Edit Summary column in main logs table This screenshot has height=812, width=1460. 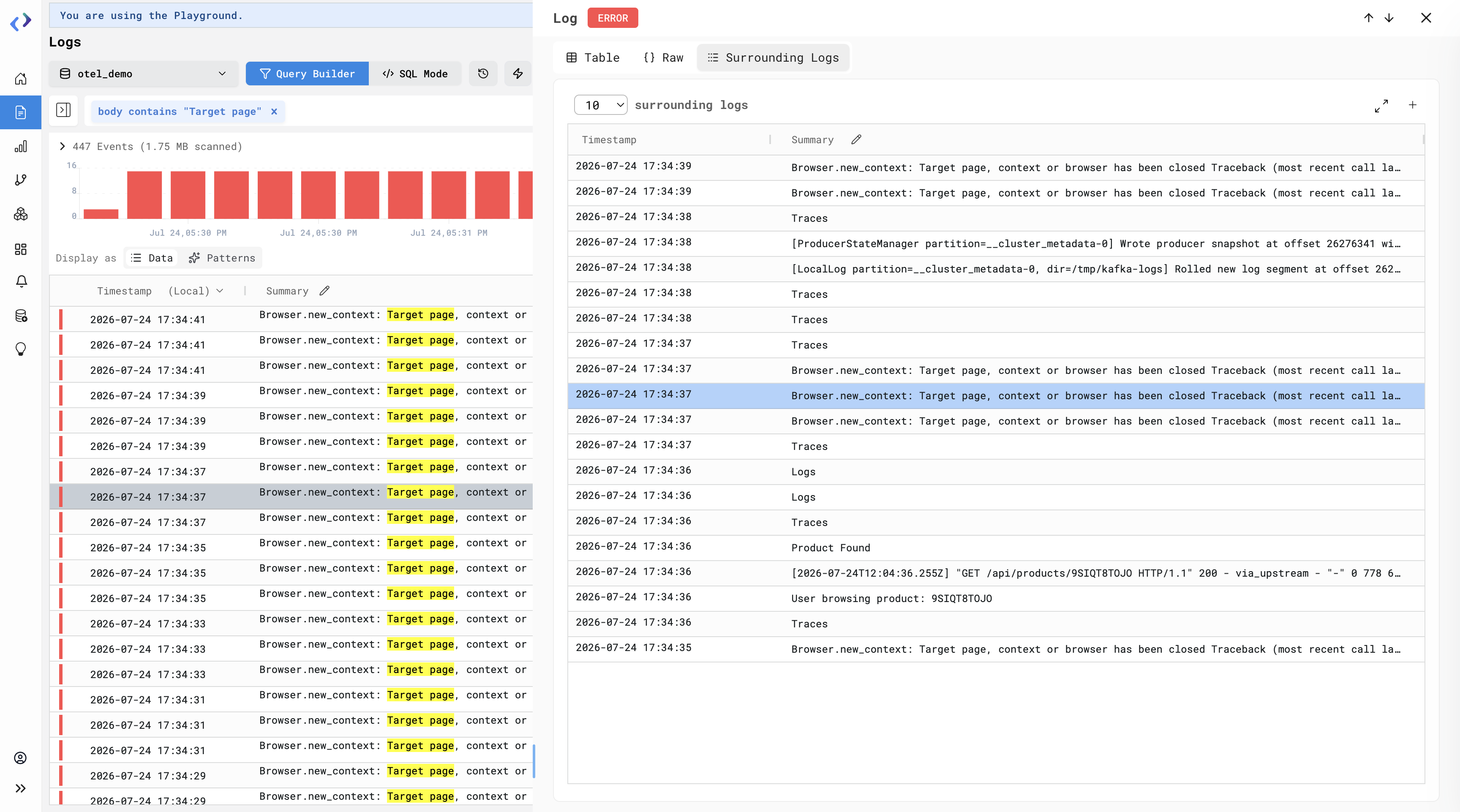324,291
